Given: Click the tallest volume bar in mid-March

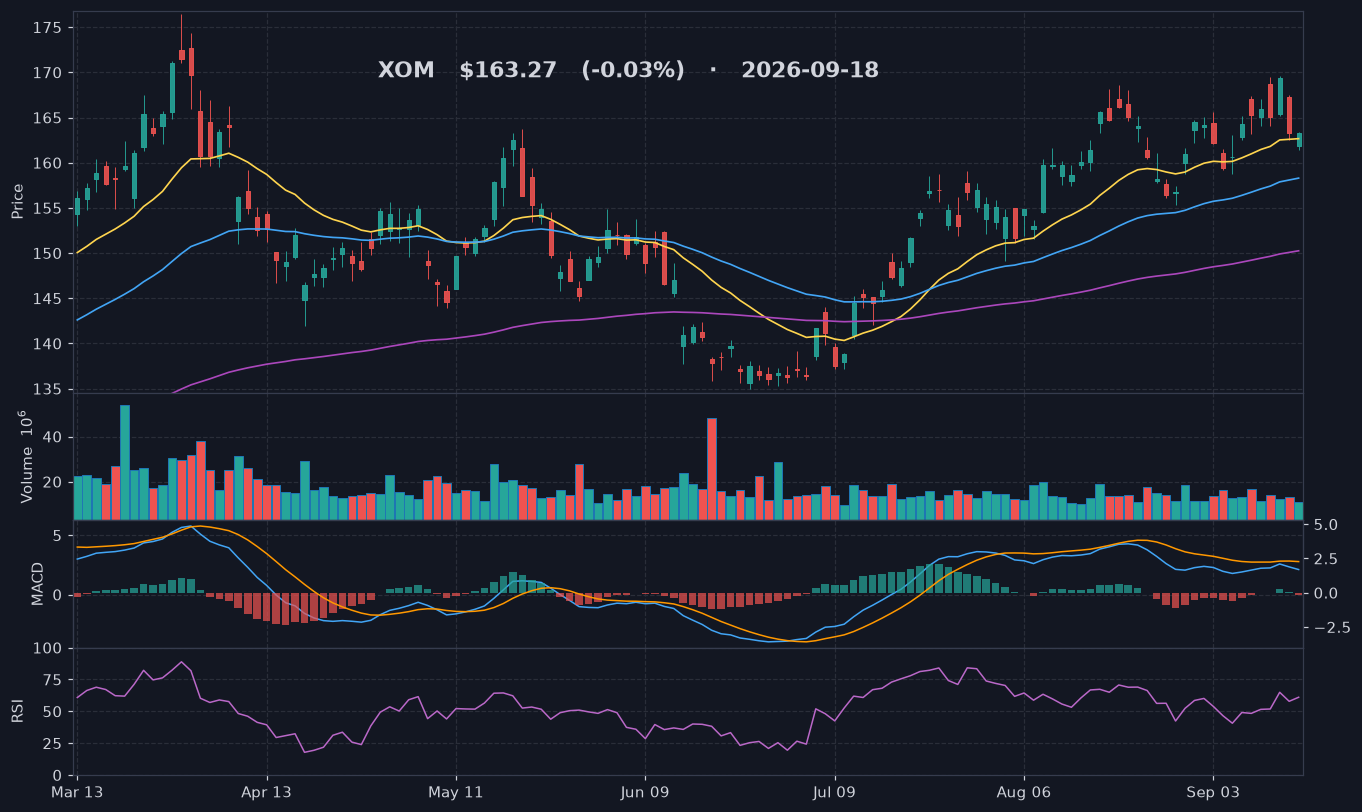Looking at the screenshot, I should (x=125, y=462).
